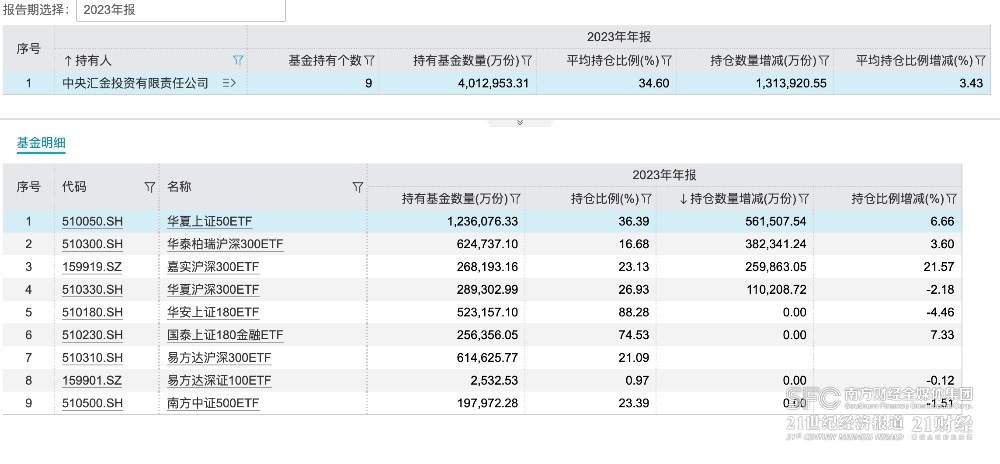Screen dimensions: 1000x464
Task: Open 易方达深证100ETF fund name link
Action: point(219,381)
